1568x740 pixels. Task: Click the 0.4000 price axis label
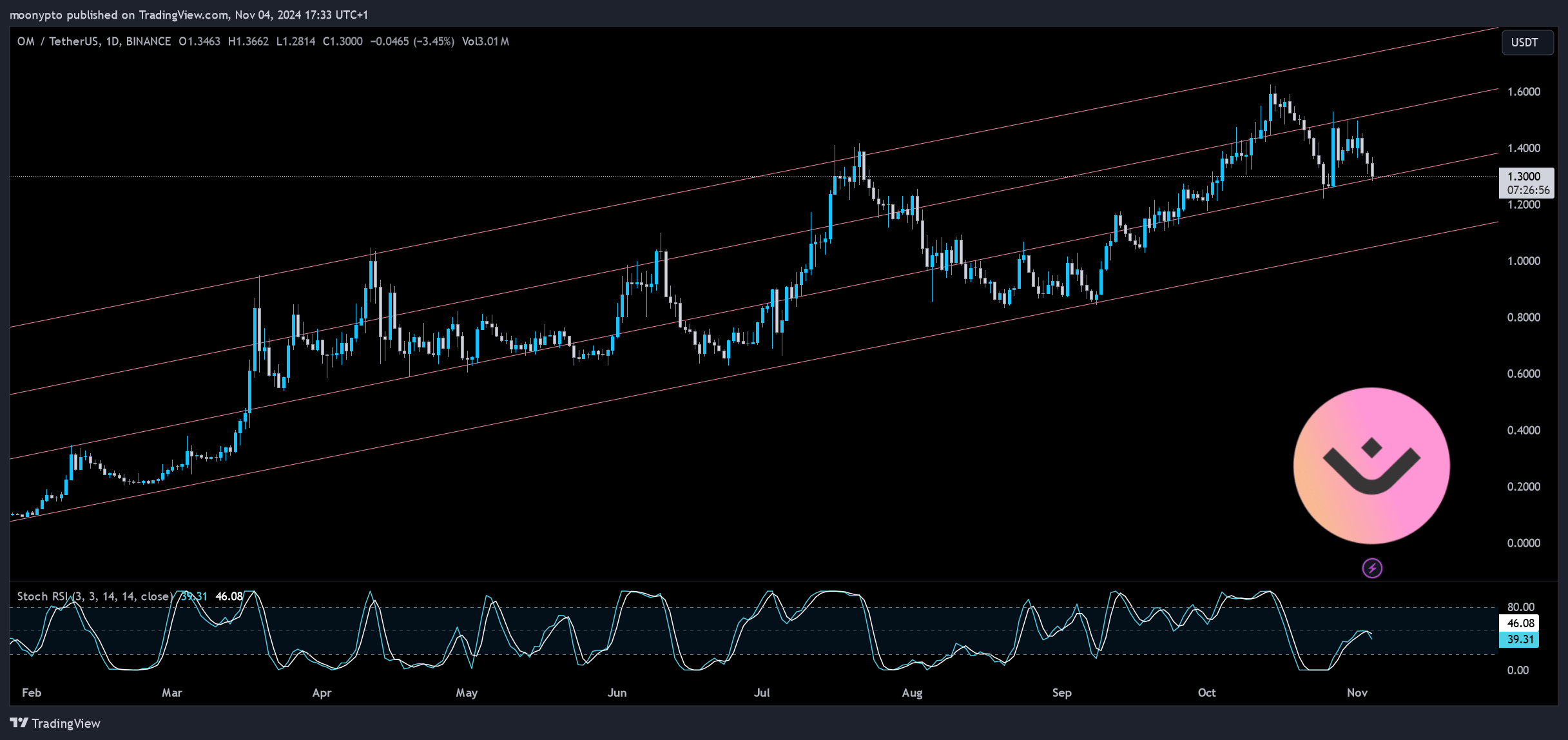(x=1524, y=430)
